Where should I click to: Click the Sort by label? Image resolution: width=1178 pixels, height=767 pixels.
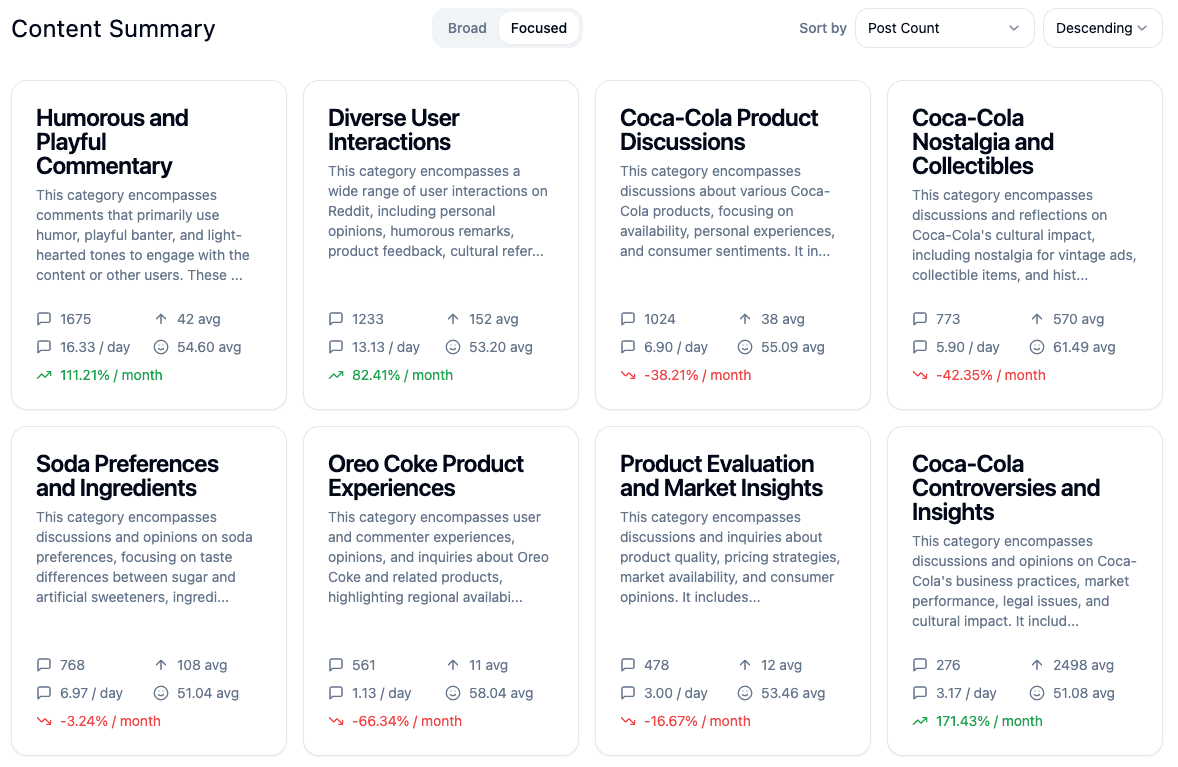pos(823,28)
